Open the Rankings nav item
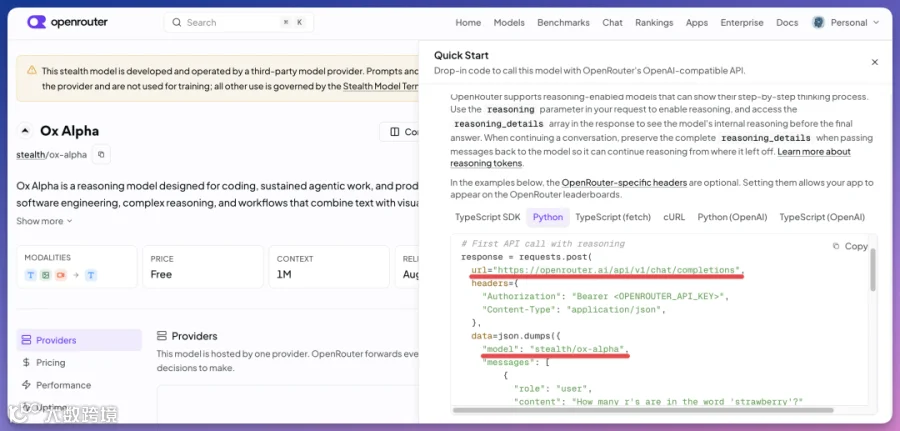 click(654, 22)
